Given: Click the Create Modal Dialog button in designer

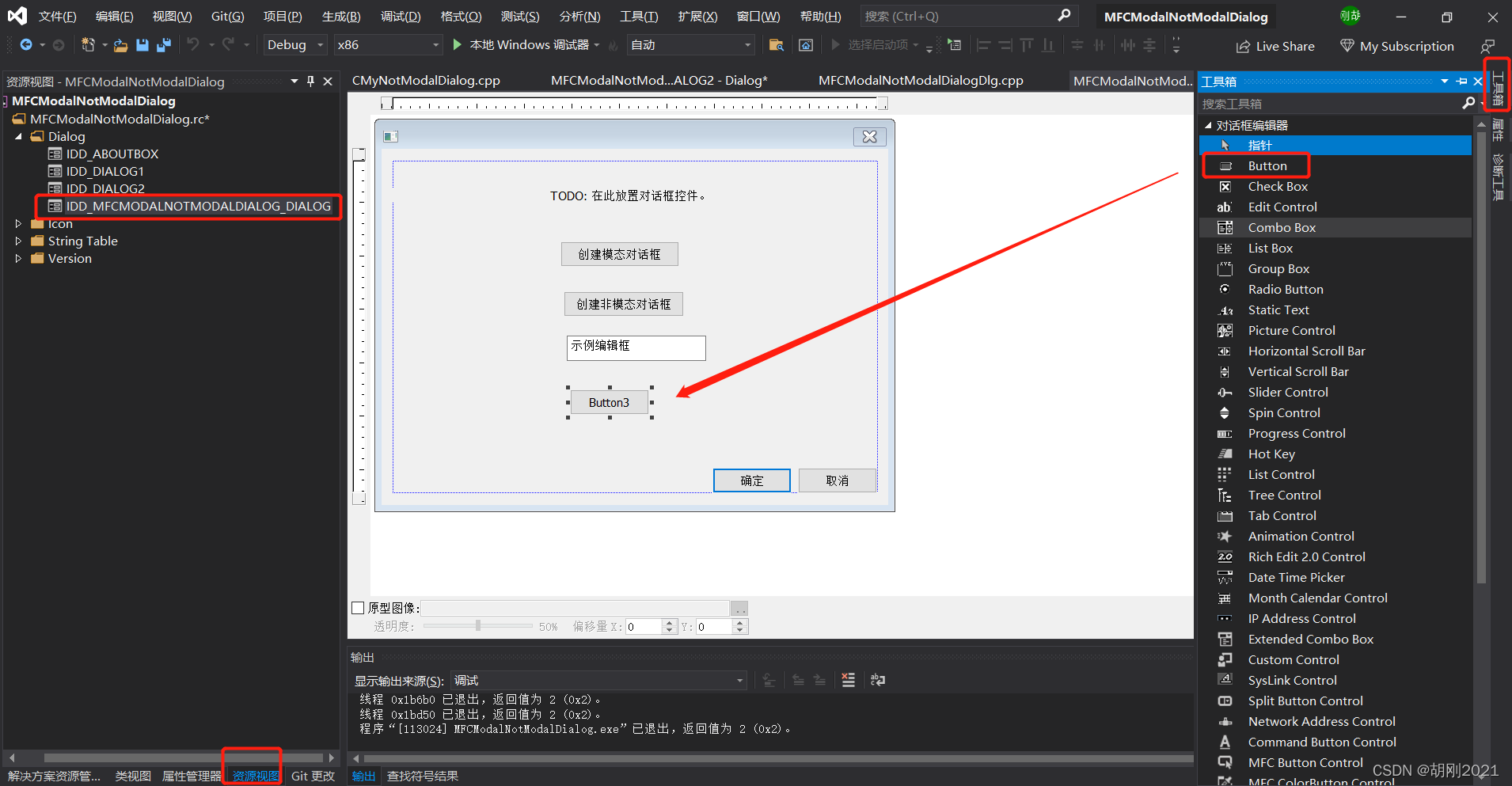Looking at the screenshot, I should point(619,254).
